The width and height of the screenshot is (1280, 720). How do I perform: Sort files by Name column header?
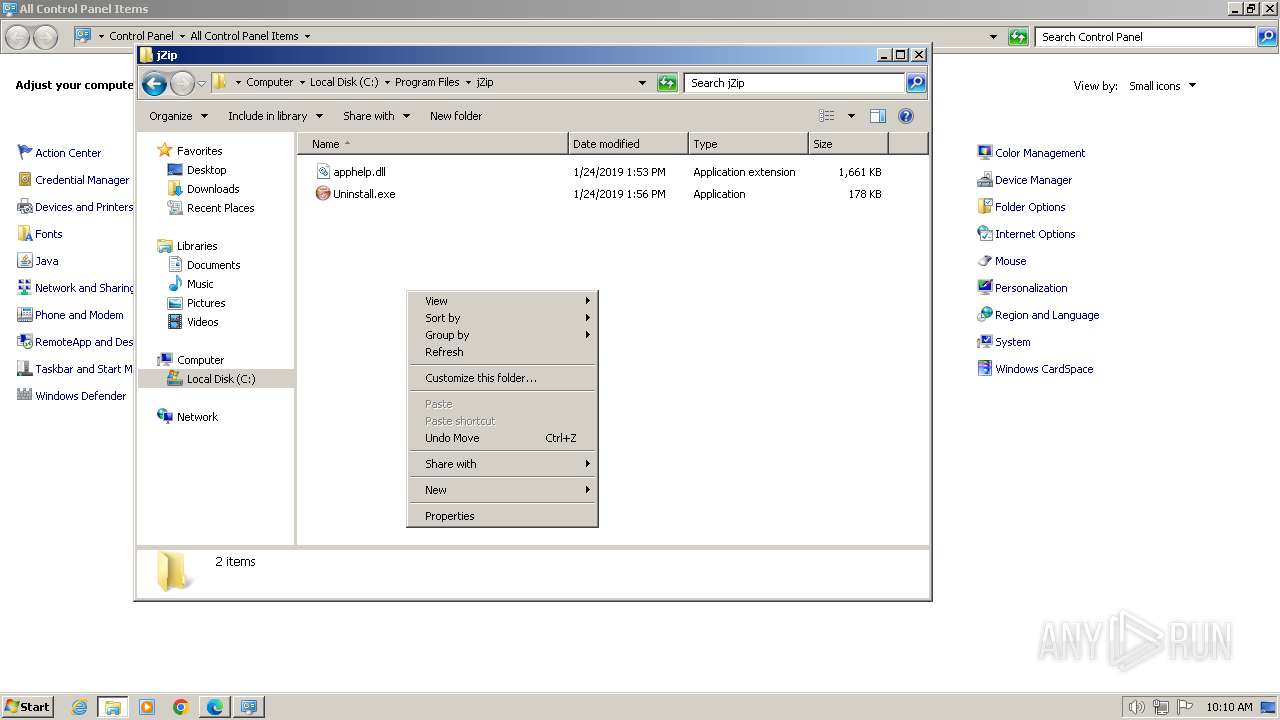tap(433, 144)
